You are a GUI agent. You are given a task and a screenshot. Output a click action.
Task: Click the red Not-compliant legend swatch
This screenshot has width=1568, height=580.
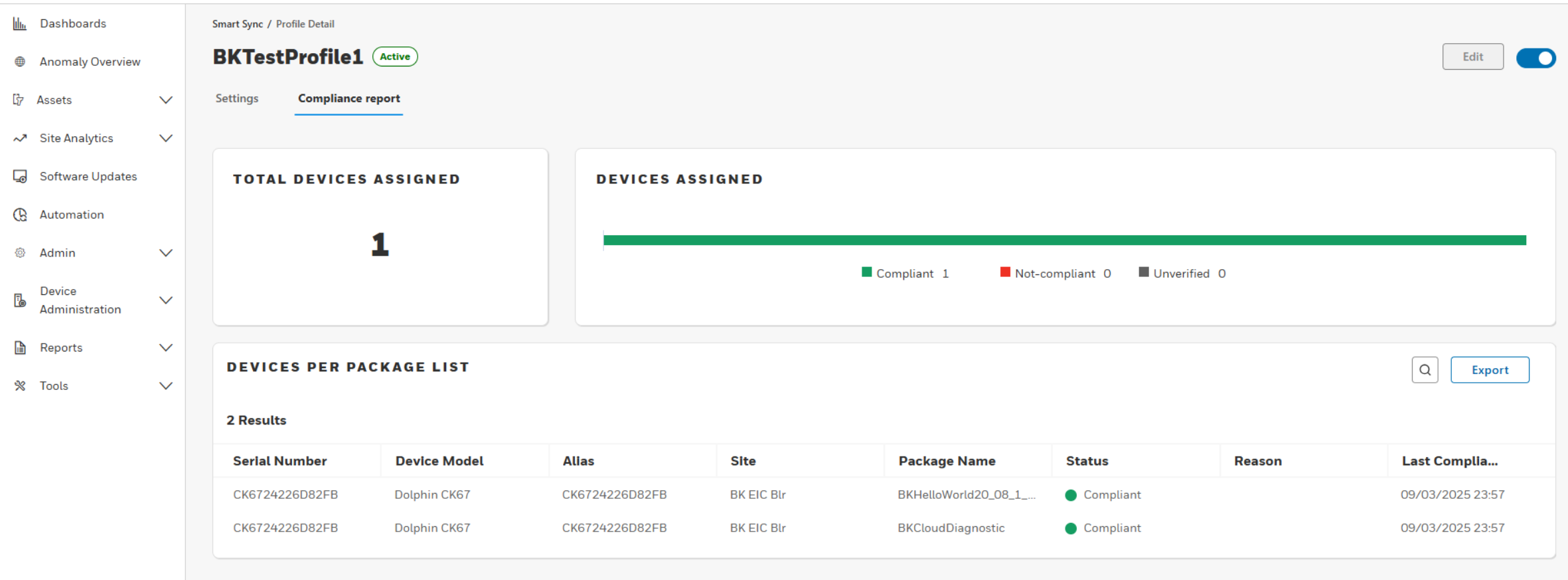coord(1005,272)
